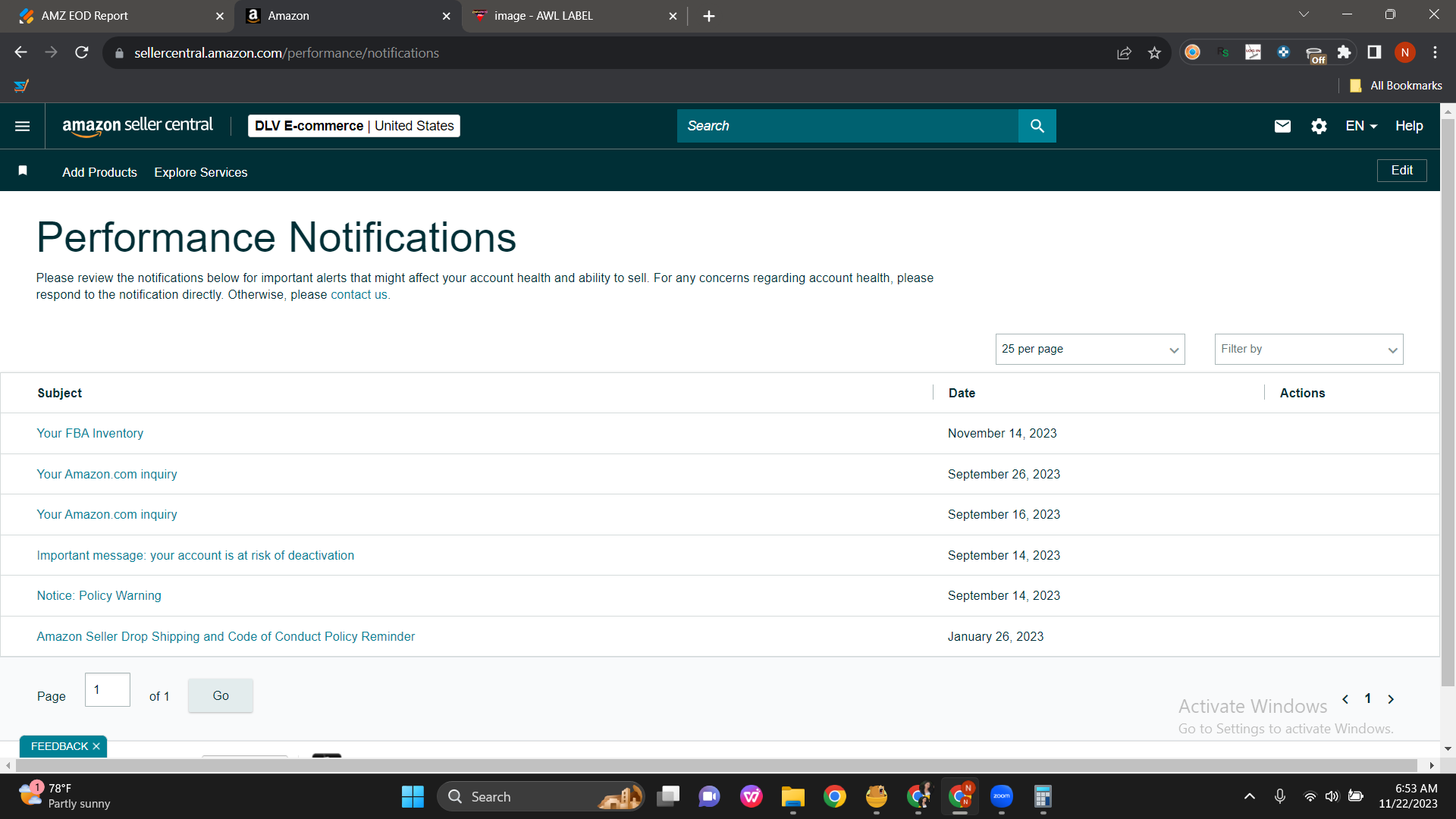Viewport: 1456px width, 819px height.
Task: Open Add Products menu item
Action: [99, 172]
